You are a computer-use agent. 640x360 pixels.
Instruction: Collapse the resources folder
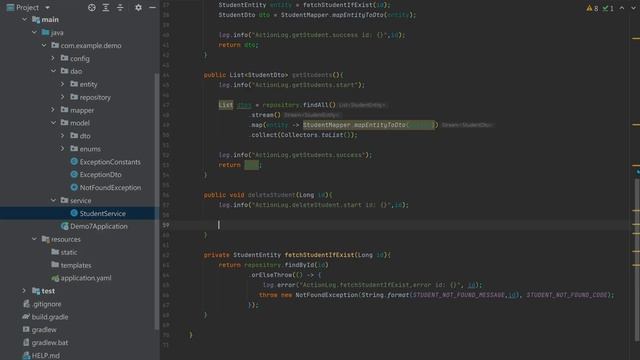pyautogui.click(x=34, y=239)
